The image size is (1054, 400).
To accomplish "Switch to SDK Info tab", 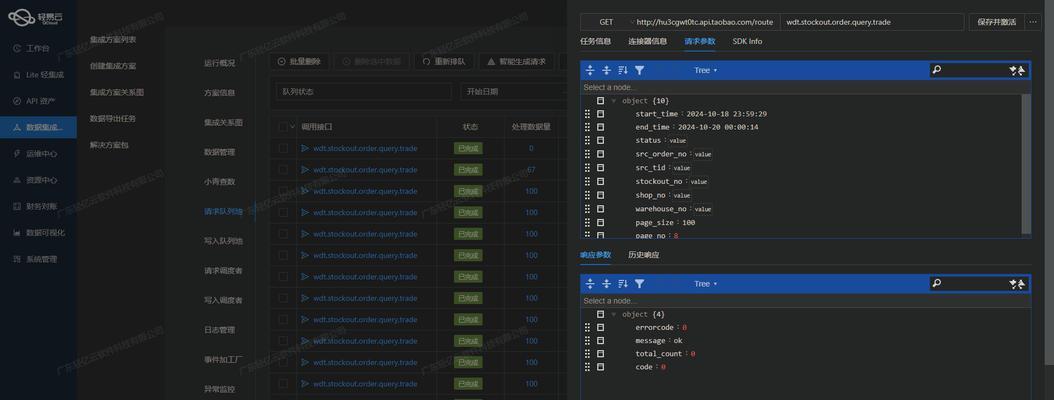I will (x=747, y=41).
